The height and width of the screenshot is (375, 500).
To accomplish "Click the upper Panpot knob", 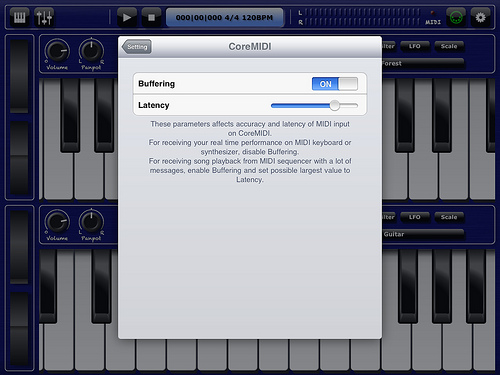I will pyautogui.click(x=91, y=51).
